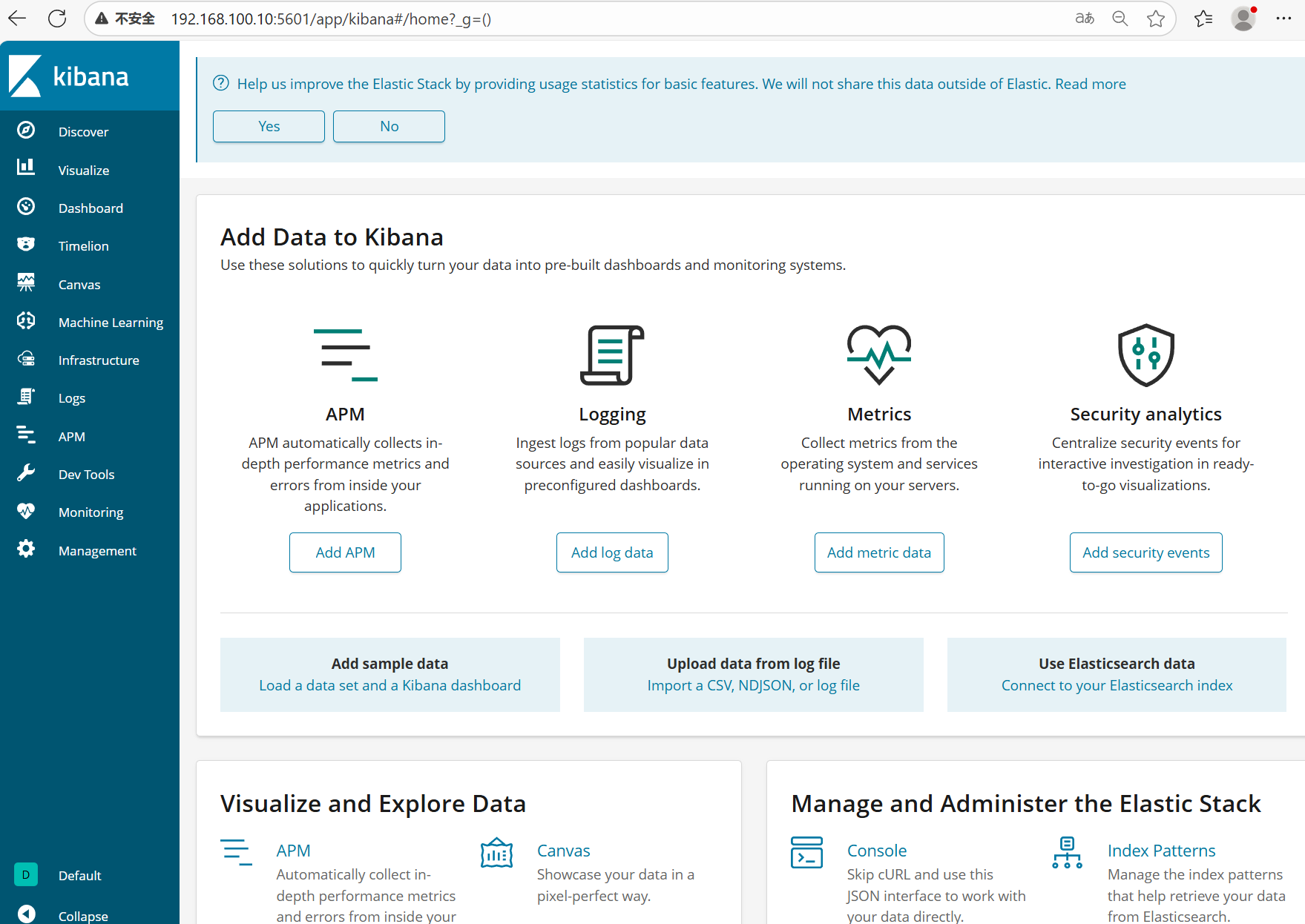Select Discover in the sidebar
Image resolution: width=1305 pixels, height=924 pixels.
click(x=83, y=132)
